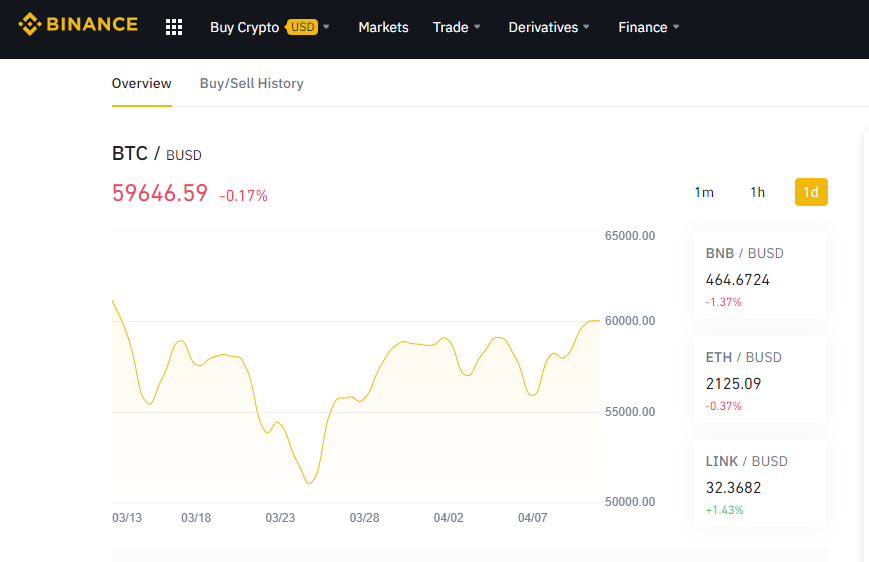The height and width of the screenshot is (562, 869).
Task: Click the 03/18 date label
Action: [196, 518]
